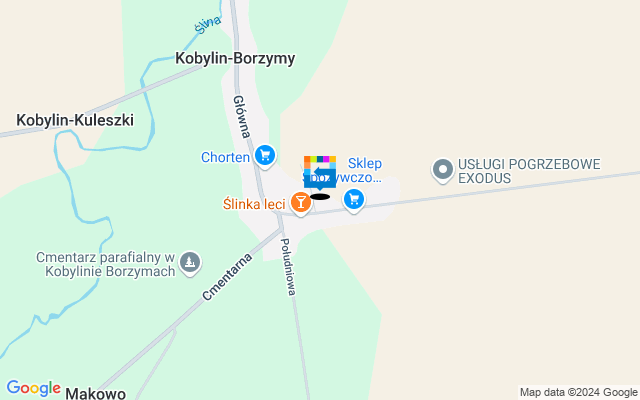Click the USŁUGI POGRZEBOWE EXODUS label
640x400 pixels.
tap(529, 171)
